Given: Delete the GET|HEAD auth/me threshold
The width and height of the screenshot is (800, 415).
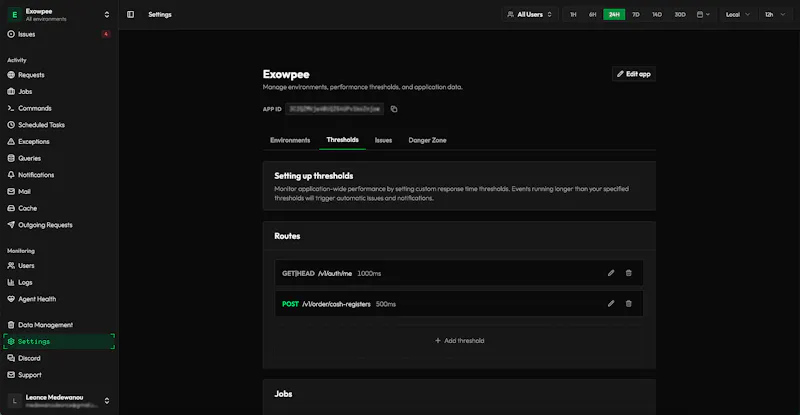Looking at the screenshot, I should [x=629, y=273].
